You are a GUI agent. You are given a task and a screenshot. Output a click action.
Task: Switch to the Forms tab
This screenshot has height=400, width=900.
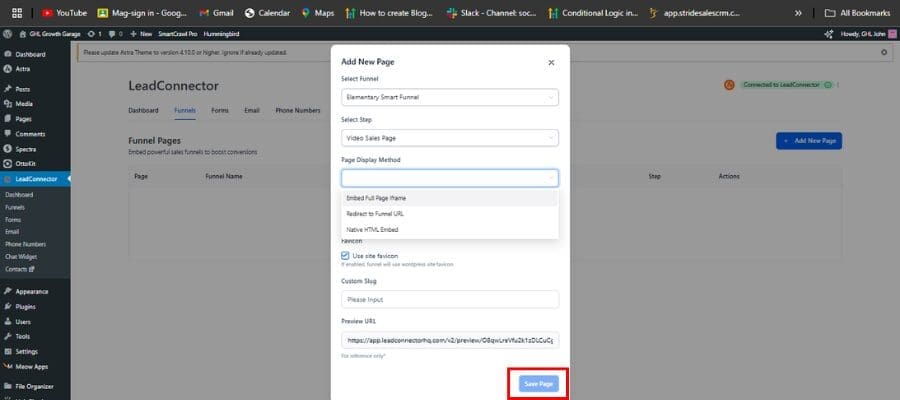220,110
